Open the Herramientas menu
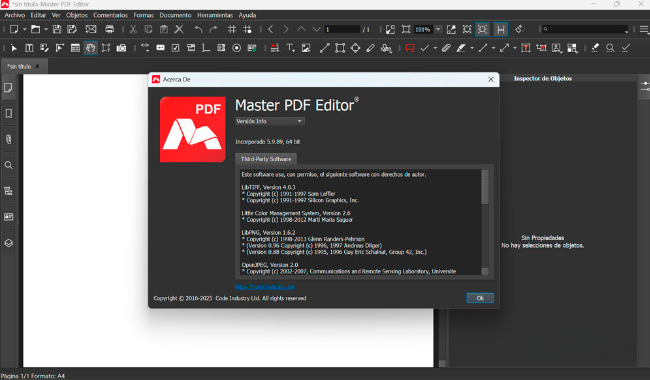The width and height of the screenshot is (650, 380). [215, 15]
